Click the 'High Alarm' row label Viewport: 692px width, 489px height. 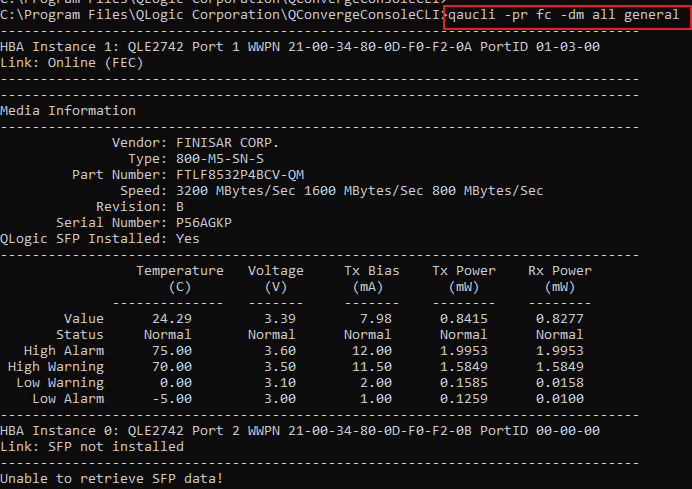64,351
